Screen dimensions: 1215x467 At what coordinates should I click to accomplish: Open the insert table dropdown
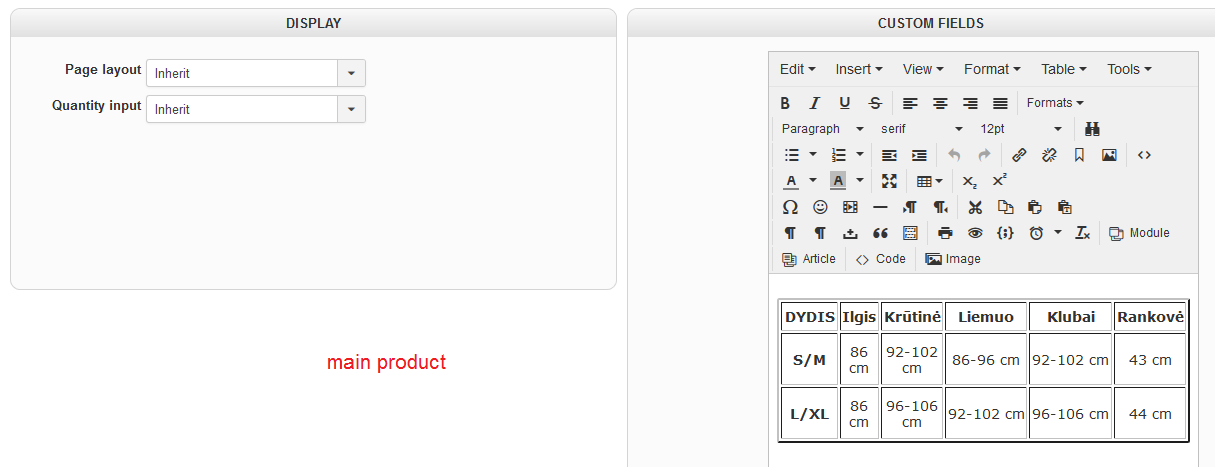(x=930, y=181)
